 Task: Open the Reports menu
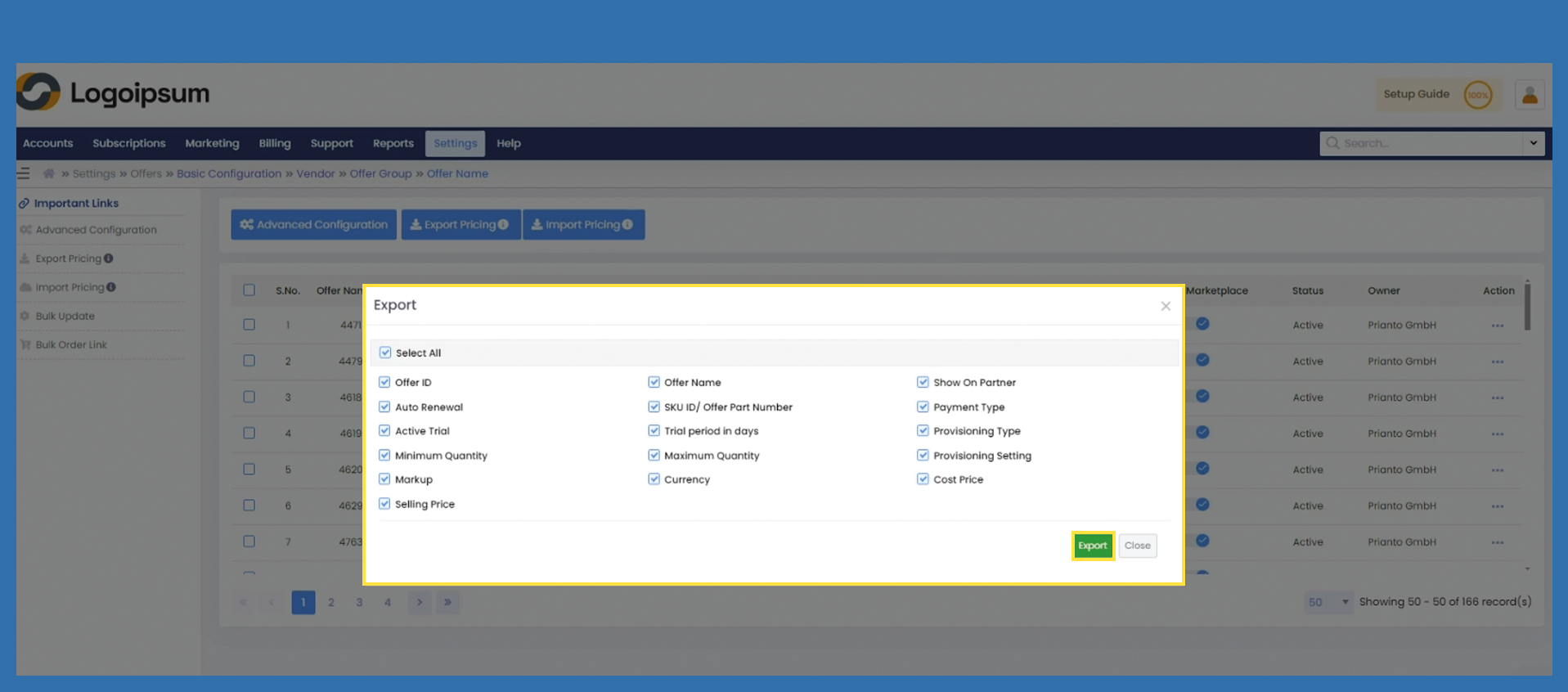393,143
